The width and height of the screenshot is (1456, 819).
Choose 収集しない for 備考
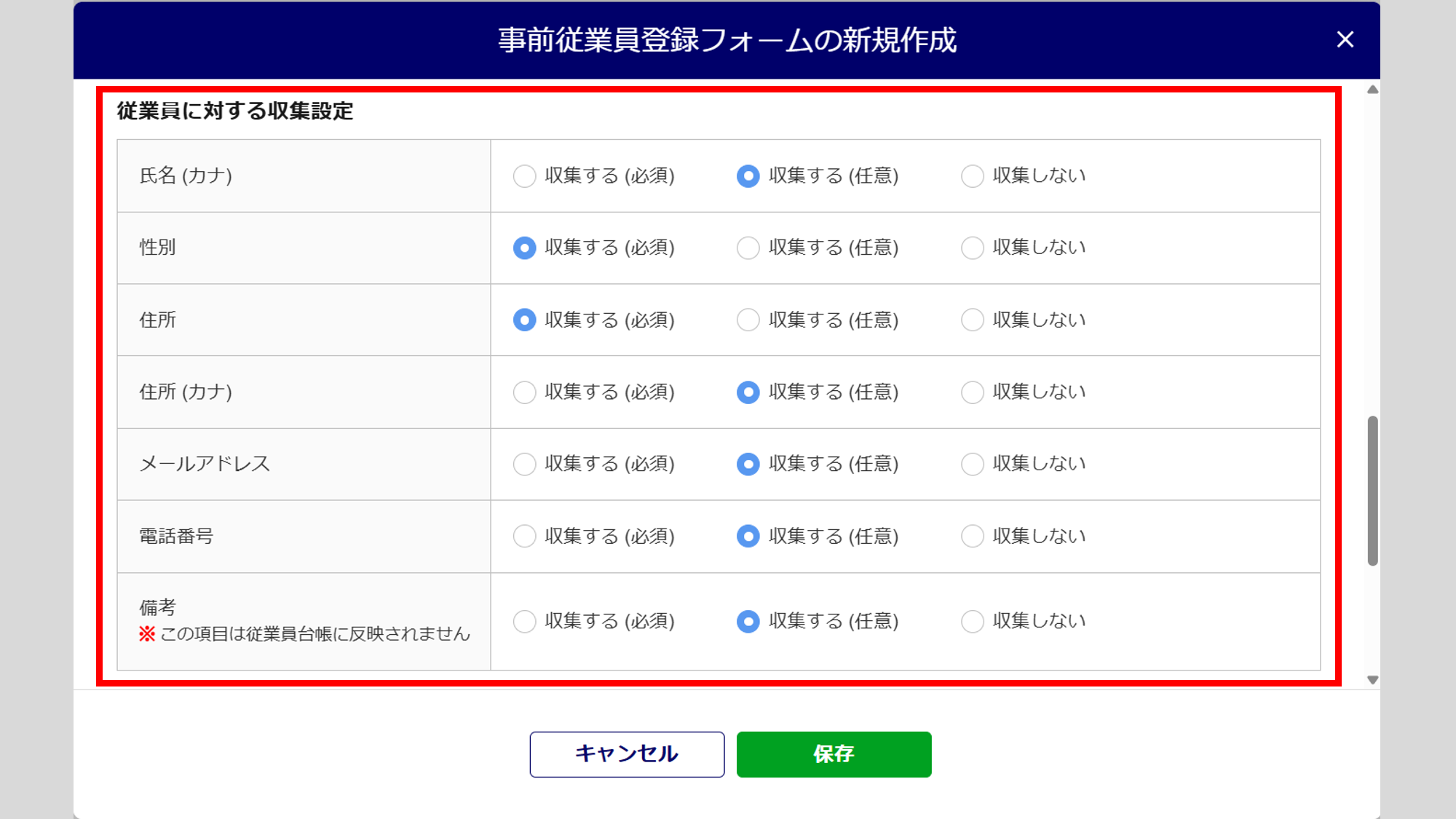tap(973, 622)
